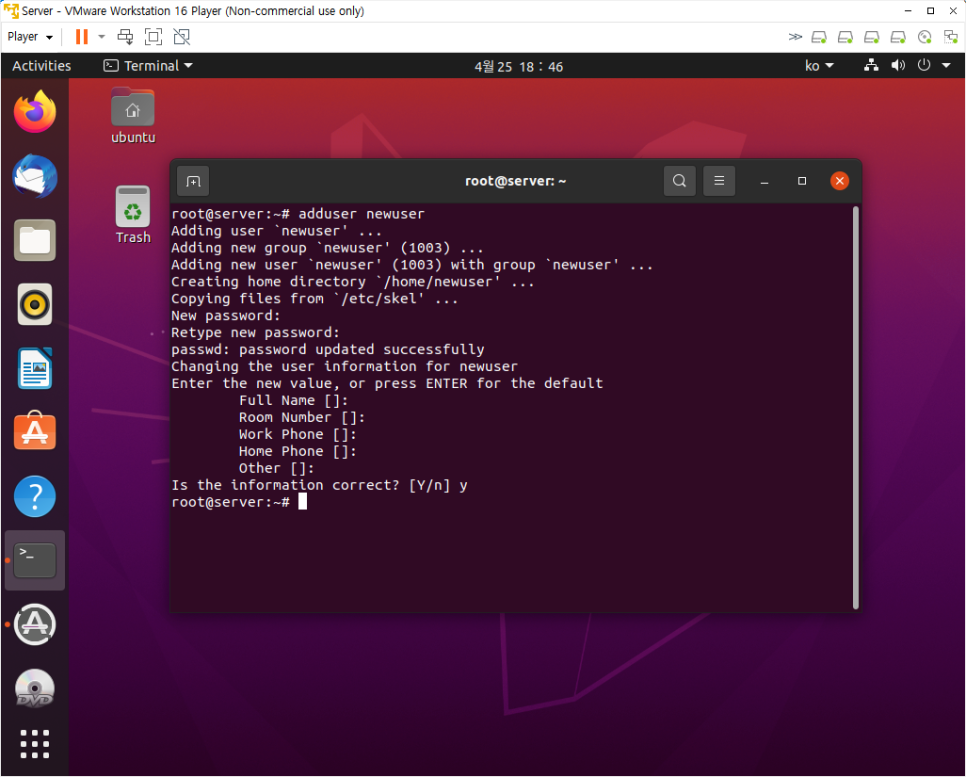
Task: Open the power options arrow beside pause
Action: tap(102, 37)
